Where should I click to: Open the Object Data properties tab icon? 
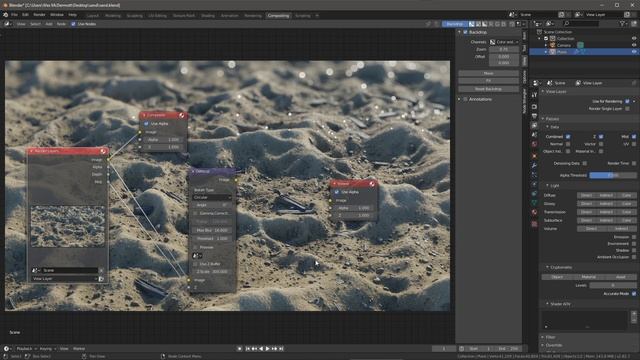pos(534,203)
